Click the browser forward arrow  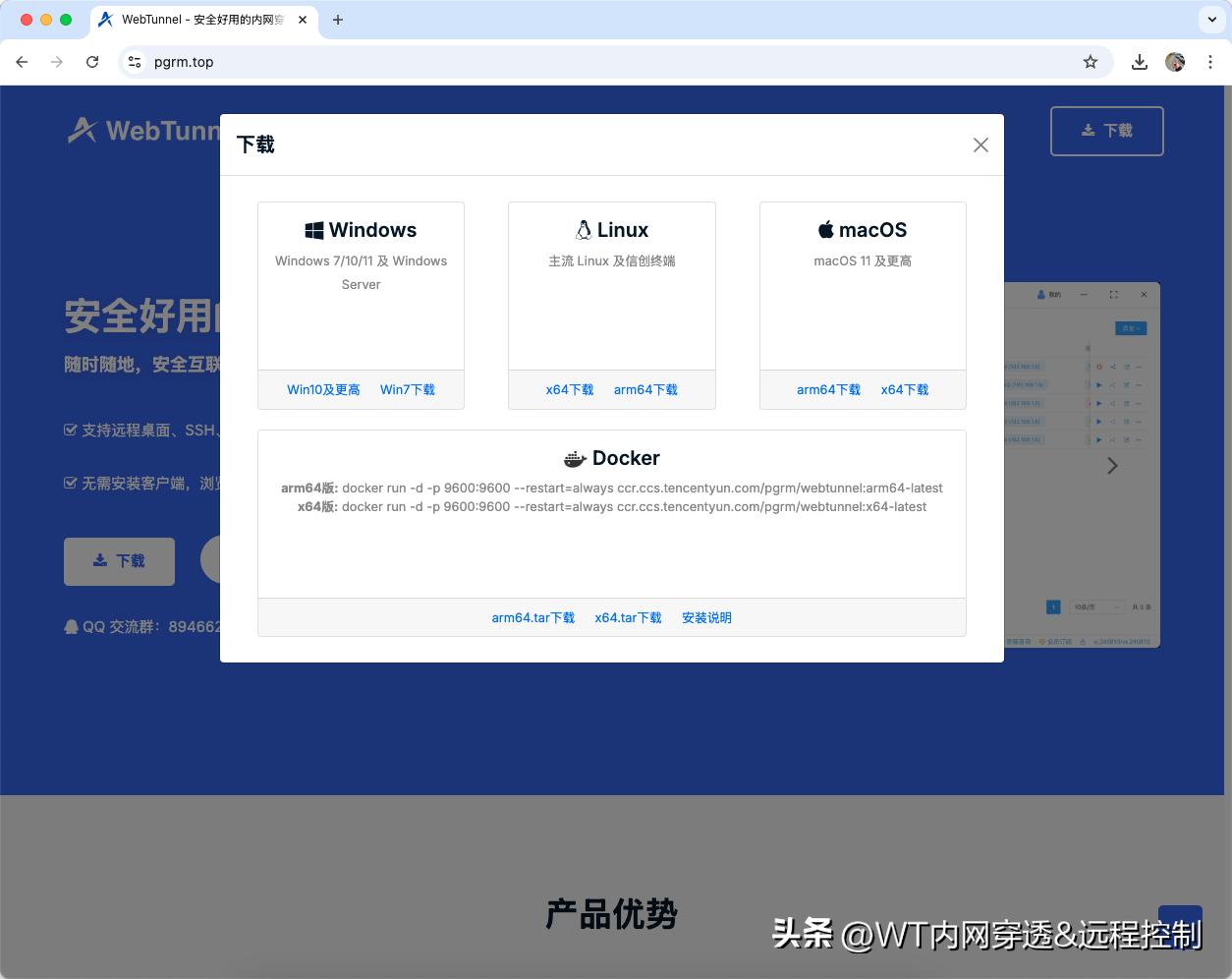click(x=57, y=62)
